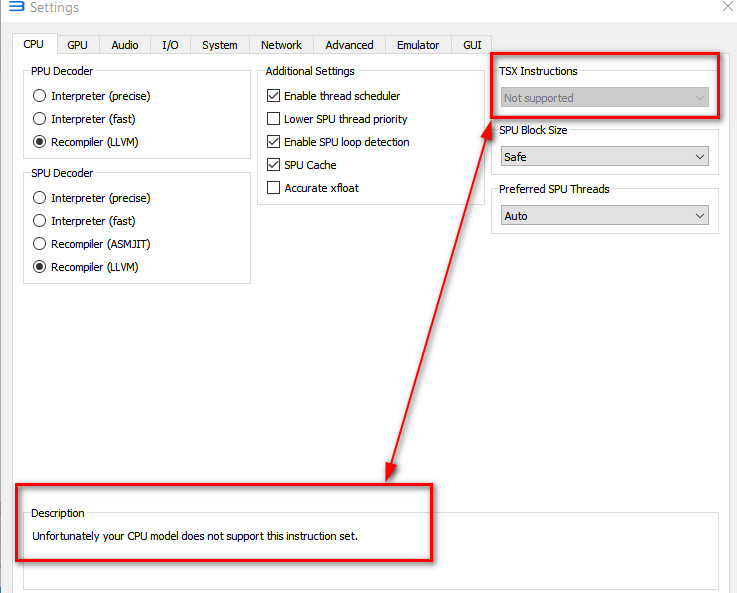Switch to the GPU tab
737x593 pixels.
click(77, 45)
